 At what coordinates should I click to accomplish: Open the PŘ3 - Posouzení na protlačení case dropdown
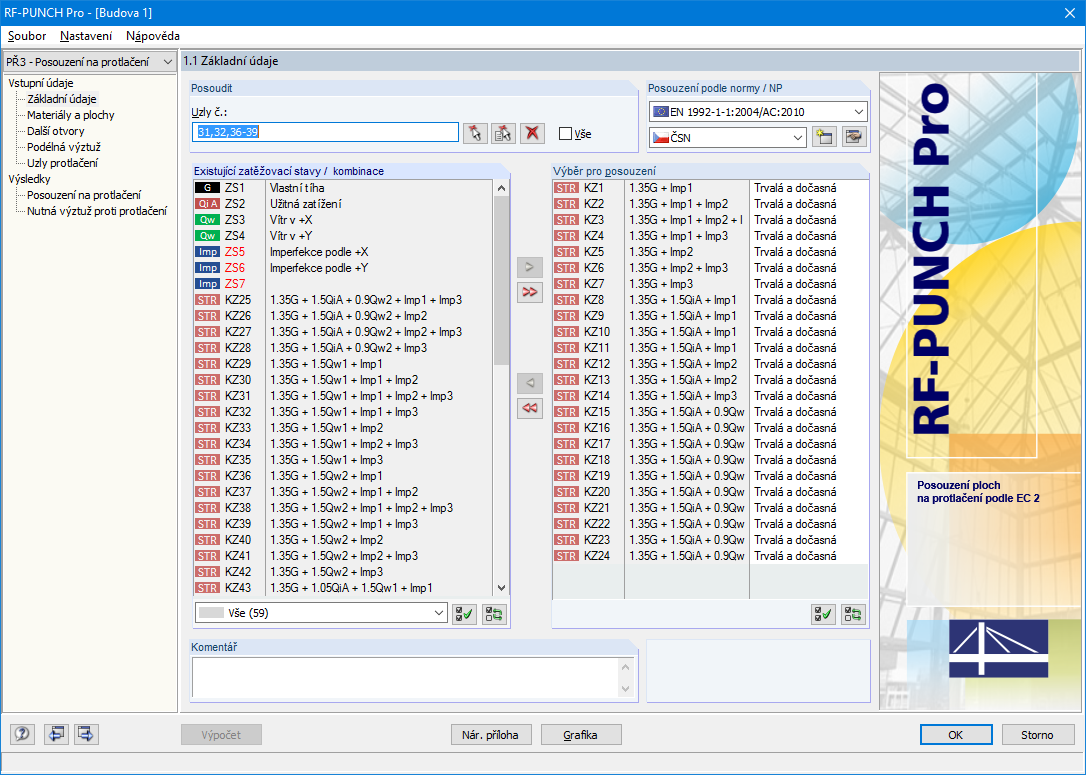click(x=89, y=62)
